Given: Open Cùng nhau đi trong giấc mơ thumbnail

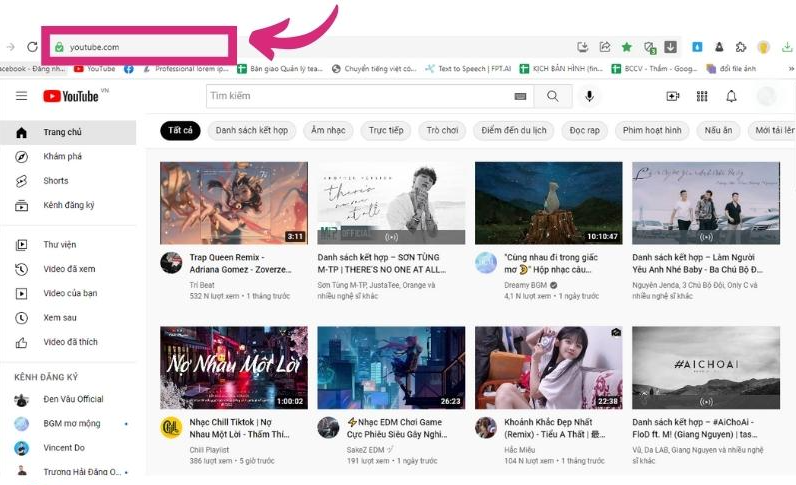Looking at the screenshot, I should pyautogui.click(x=549, y=203).
